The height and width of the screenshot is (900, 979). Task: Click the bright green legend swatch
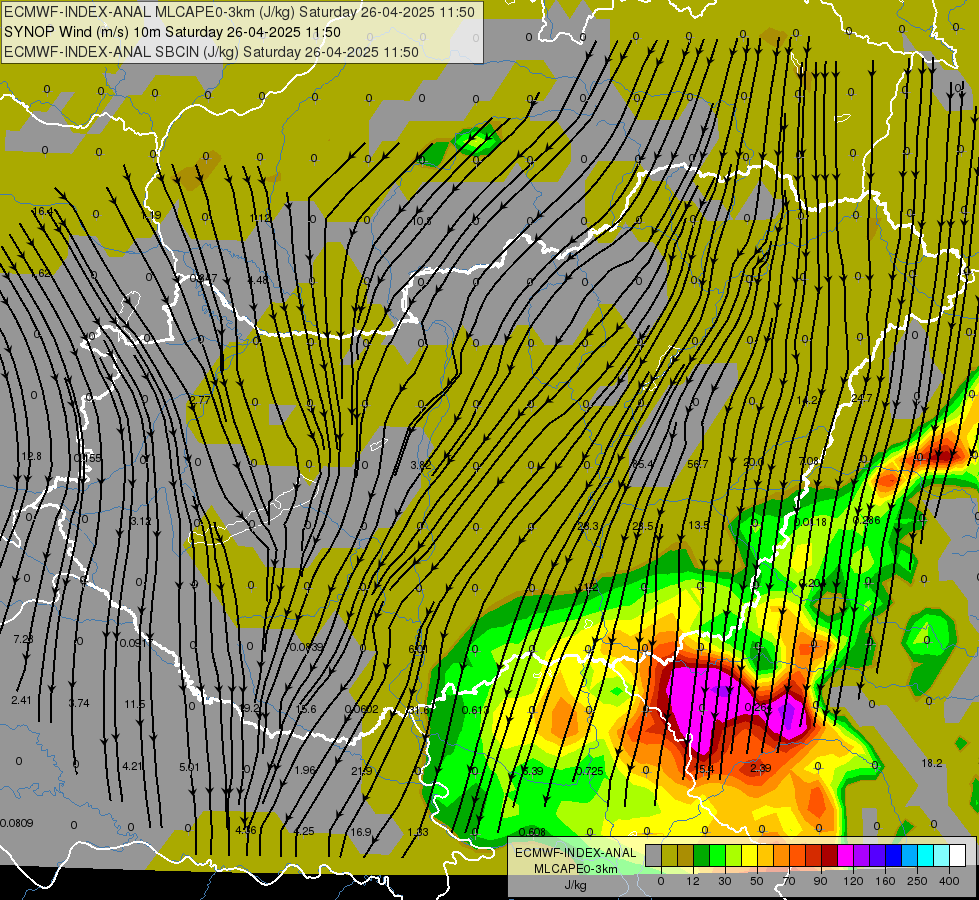[x=717, y=855]
